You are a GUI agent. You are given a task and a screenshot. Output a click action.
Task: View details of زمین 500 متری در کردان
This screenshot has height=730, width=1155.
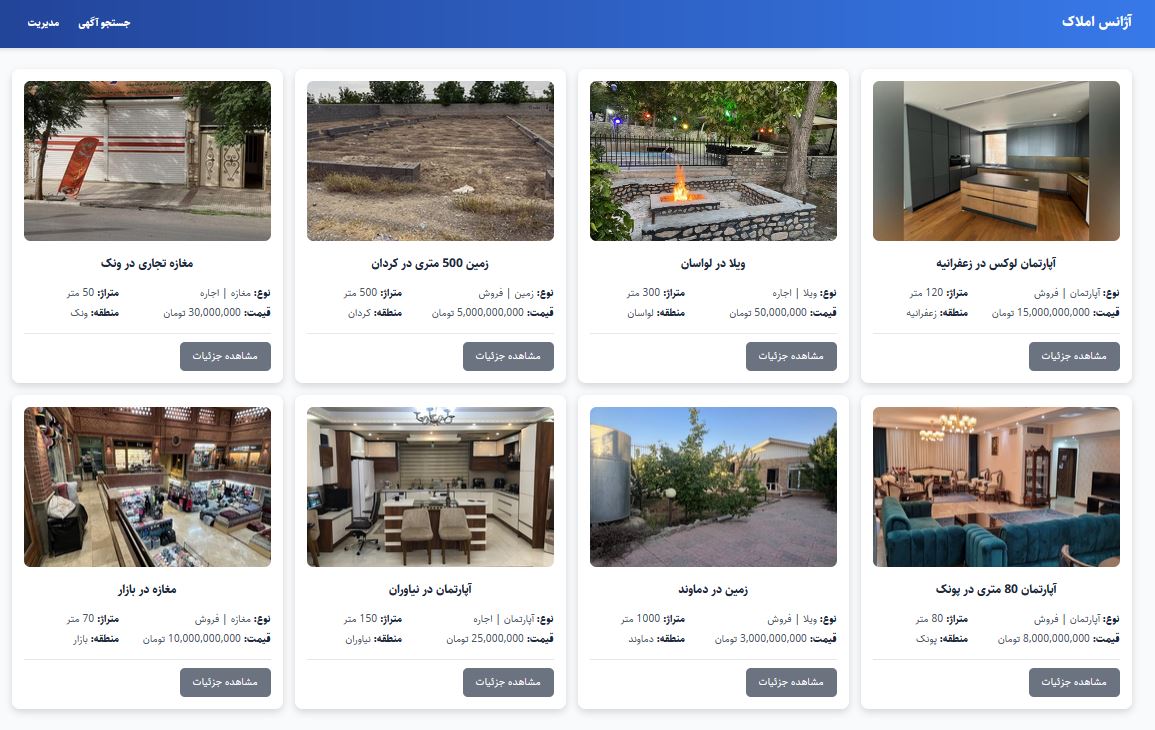(x=508, y=357)
